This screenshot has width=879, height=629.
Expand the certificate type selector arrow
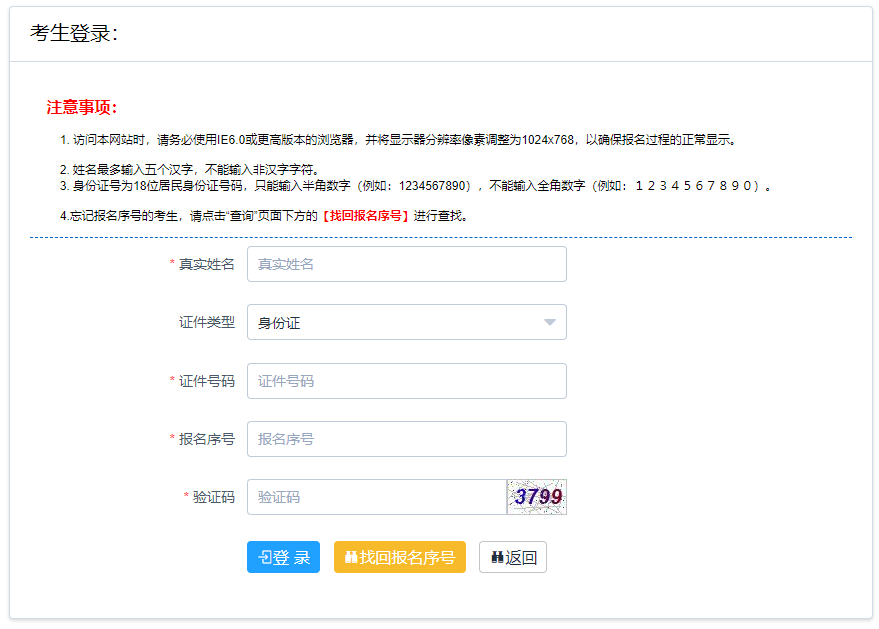click(549, 322)
